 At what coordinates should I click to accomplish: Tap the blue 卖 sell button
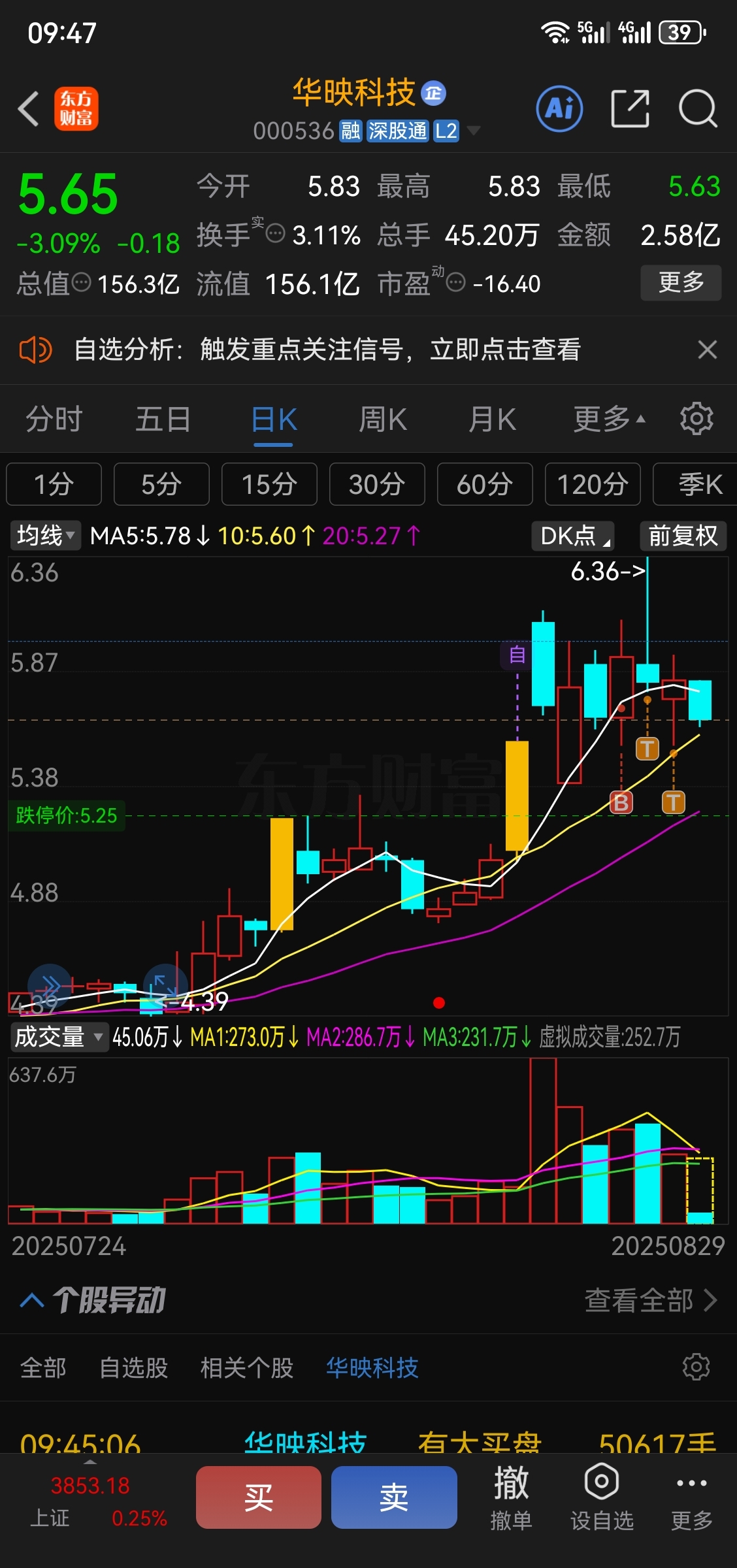pyautogui.click(x=394, y=1497)
